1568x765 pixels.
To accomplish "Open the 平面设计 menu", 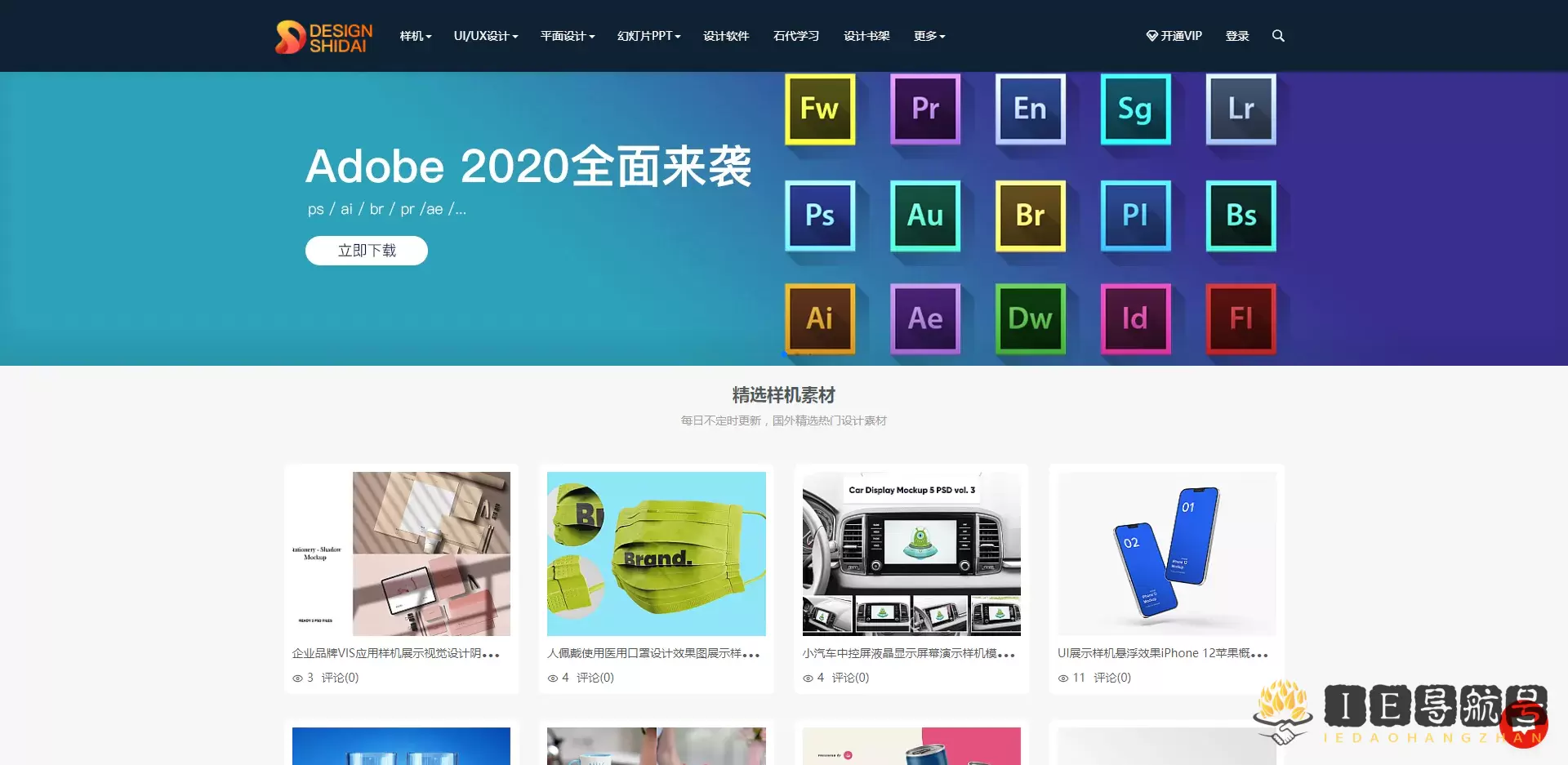I will tap(568, 36).
